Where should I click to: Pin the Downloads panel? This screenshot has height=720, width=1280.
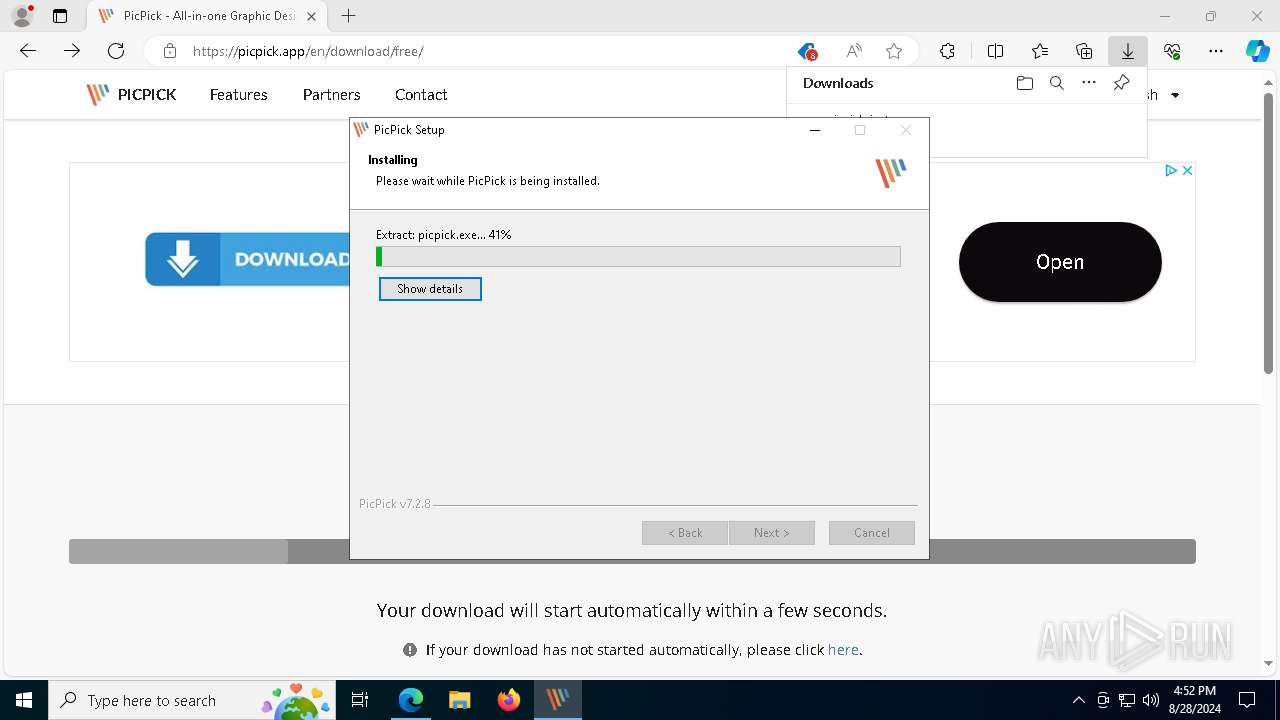point(1121,83)
